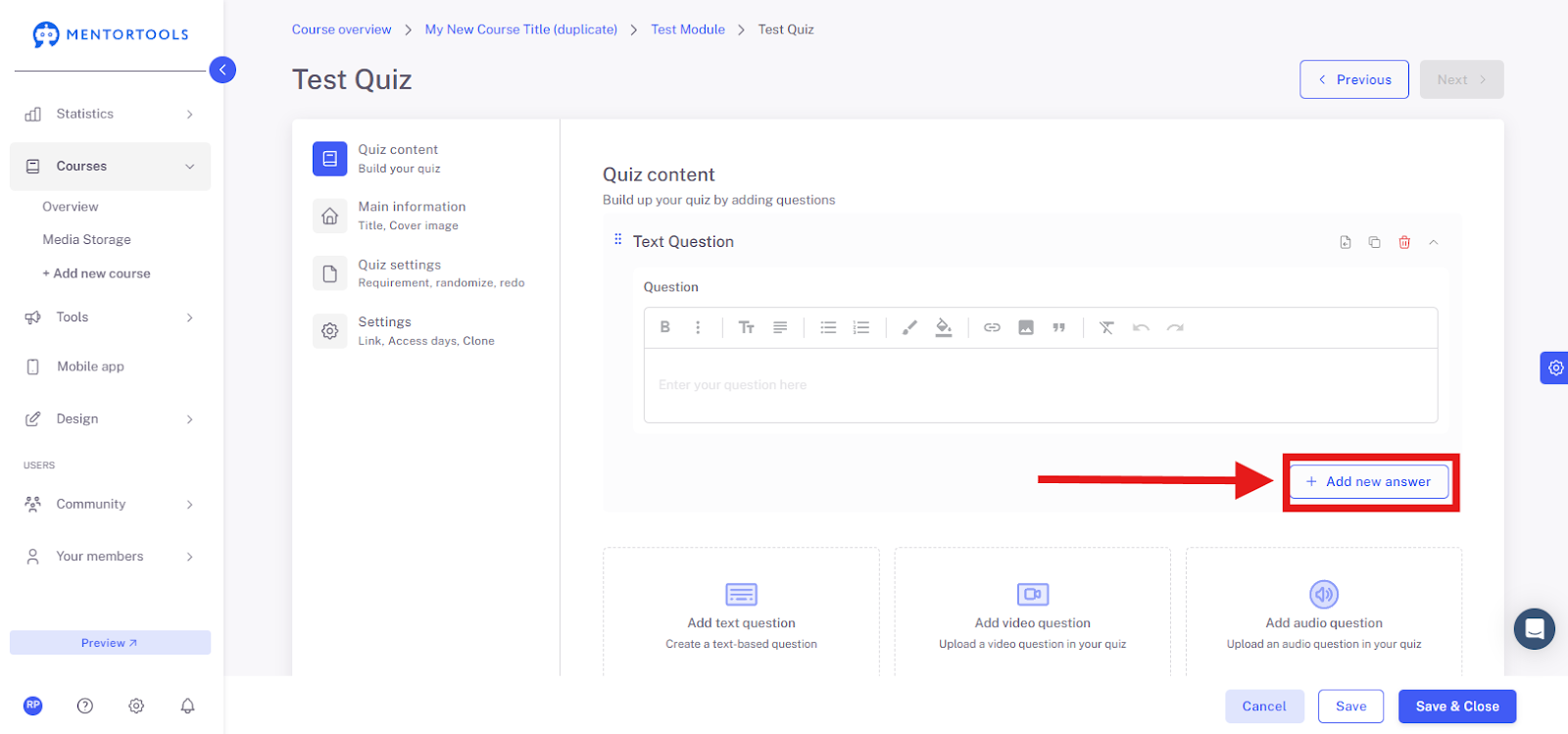Click the Save button
1568x734 pixels.
pyautogui.click(x=1350, y=707)
